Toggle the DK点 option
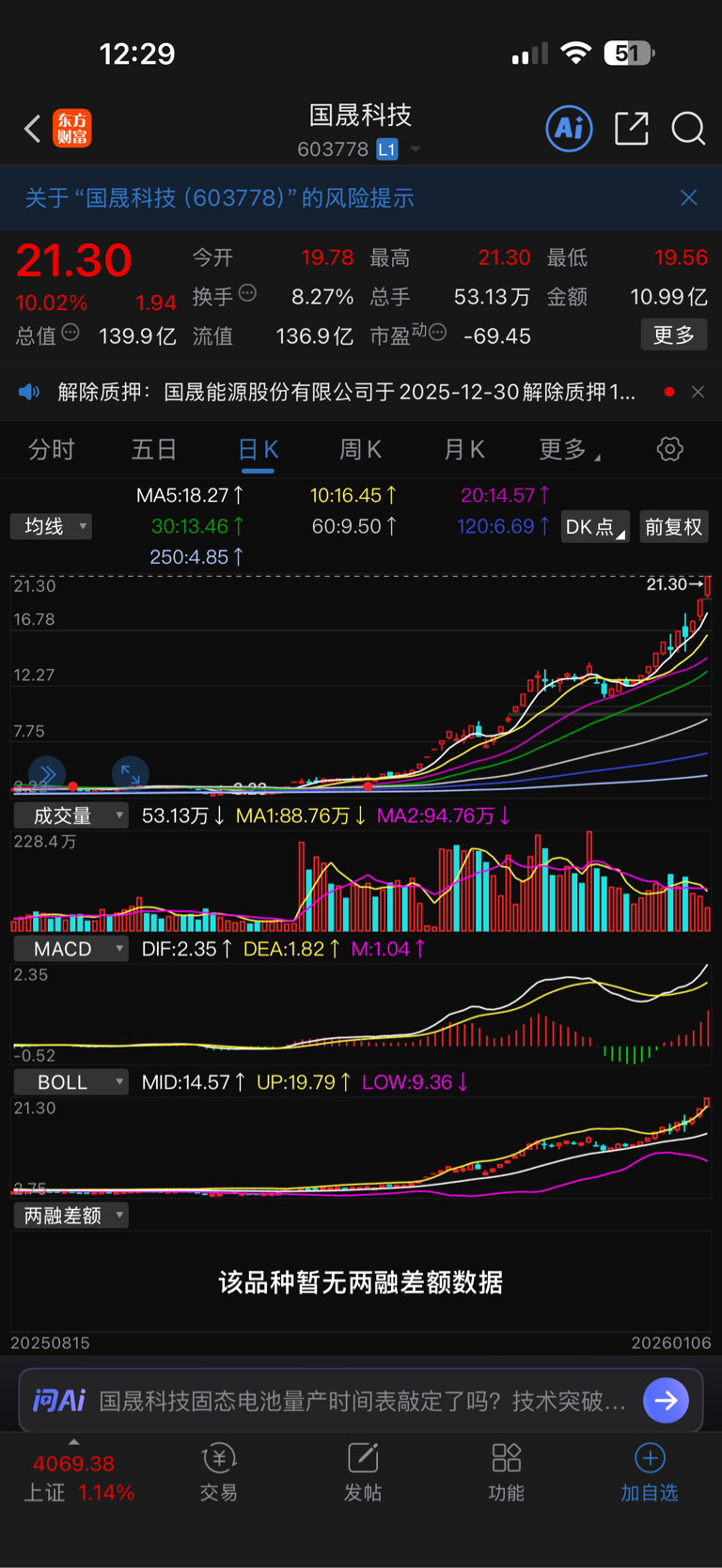 [596, 527]
